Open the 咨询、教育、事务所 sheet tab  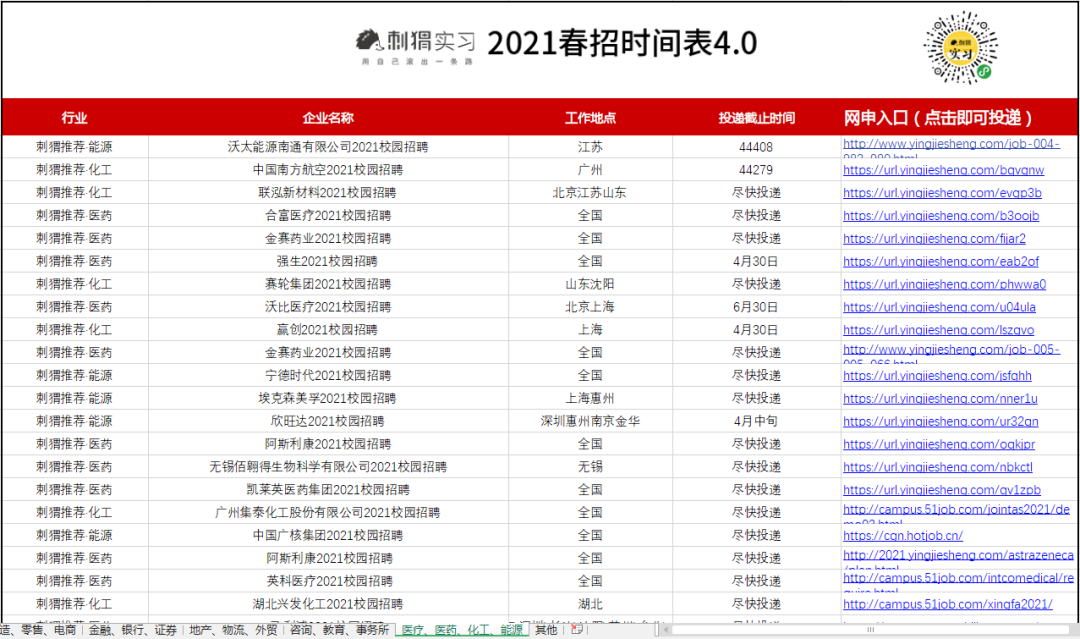tap(339, 630)
